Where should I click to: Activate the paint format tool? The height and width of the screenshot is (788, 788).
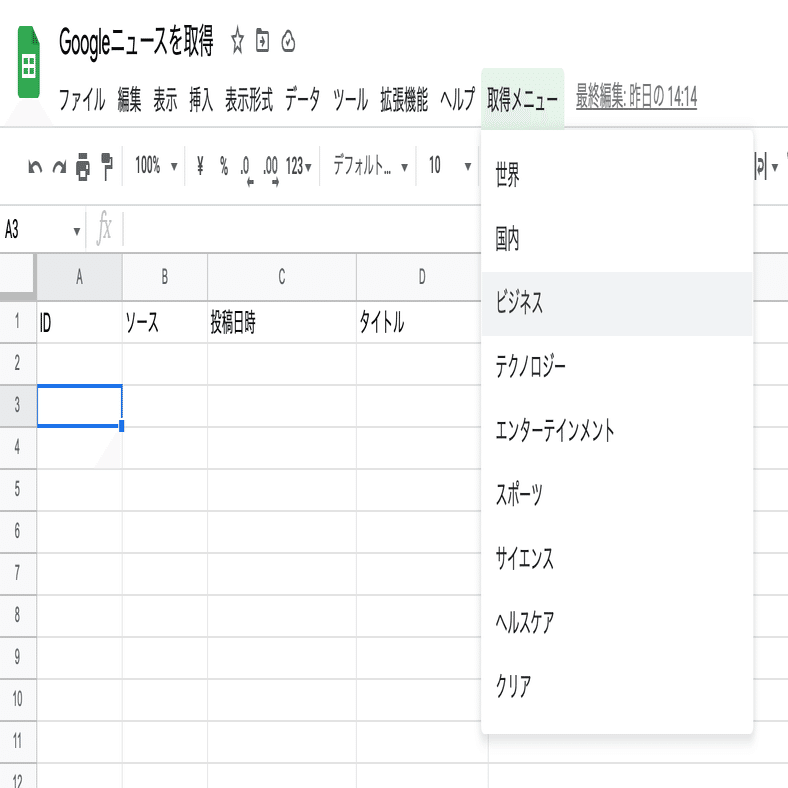click(107, 166)
